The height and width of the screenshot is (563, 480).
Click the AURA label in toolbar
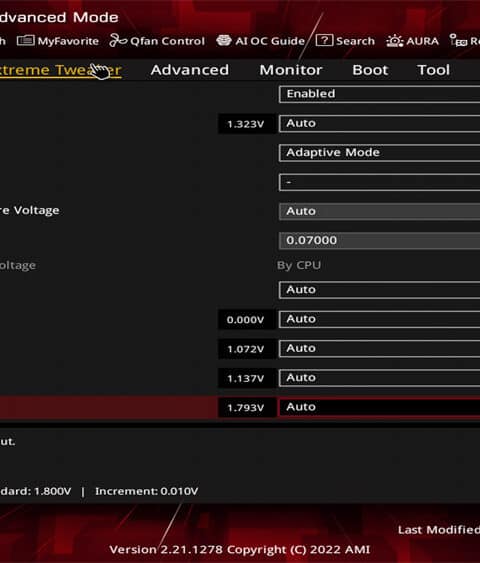pyautogui.click(x=423, y=41)
